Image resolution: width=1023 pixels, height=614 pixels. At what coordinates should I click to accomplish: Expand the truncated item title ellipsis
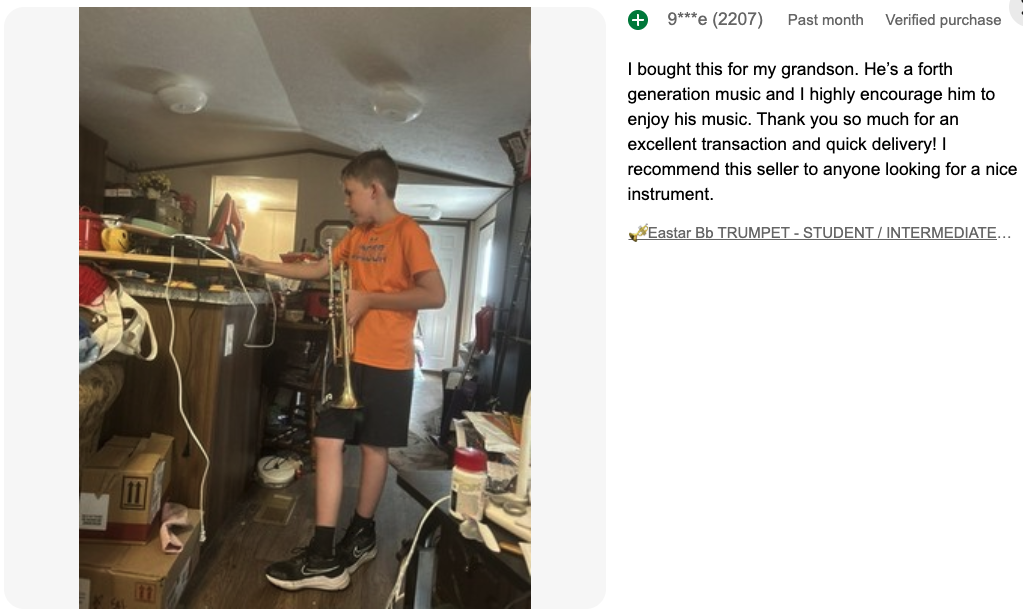tap(1005, 233)
